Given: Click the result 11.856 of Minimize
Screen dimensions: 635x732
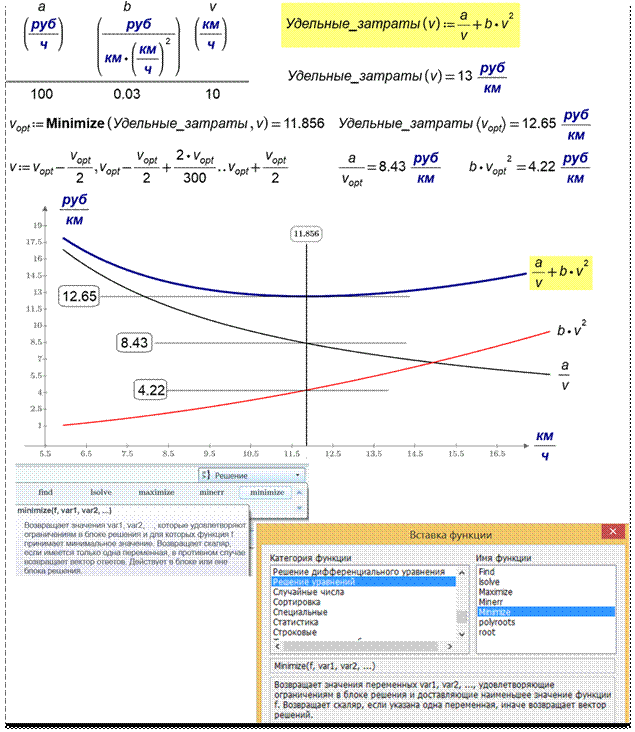Looking at the screenshot, I should [304, 123].
